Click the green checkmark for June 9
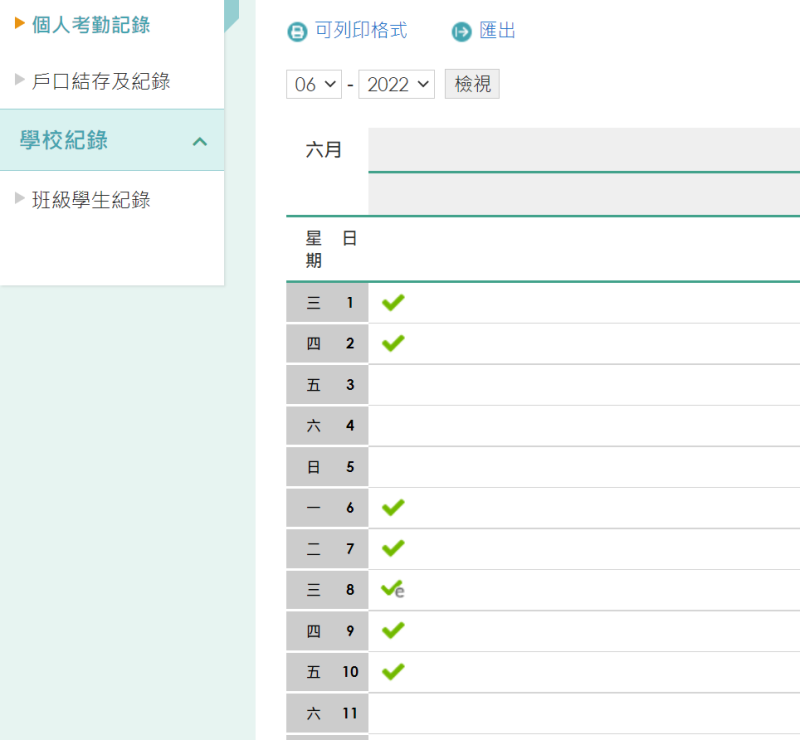 pyautogui.click(x=393, y=631)
